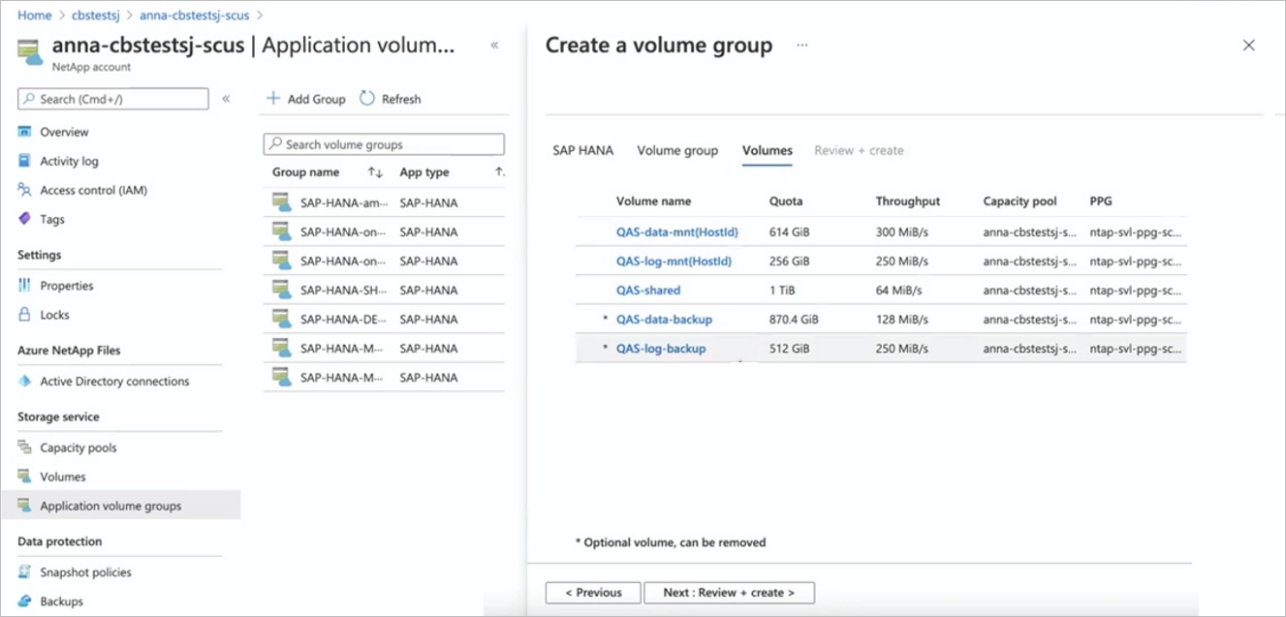The width and height of the screenshot is (1286, 617).
Task: Open the Snapshot policies icon
Action: point(25,572)
